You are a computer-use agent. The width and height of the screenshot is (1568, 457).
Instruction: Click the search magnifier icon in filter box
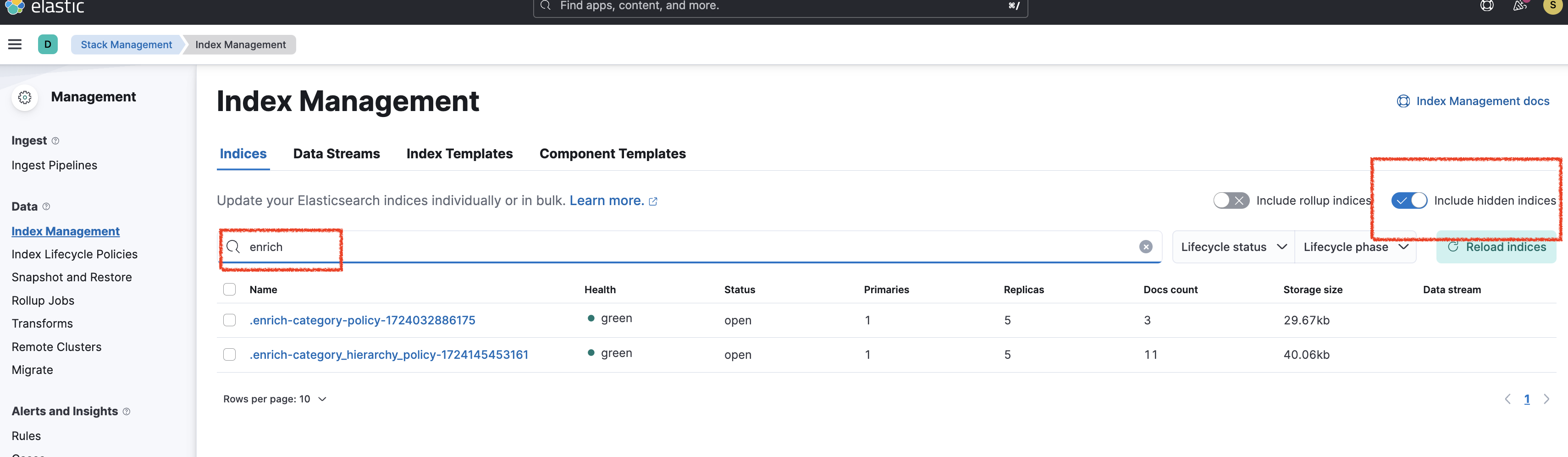pyautogui.click(x=233, y=247)
